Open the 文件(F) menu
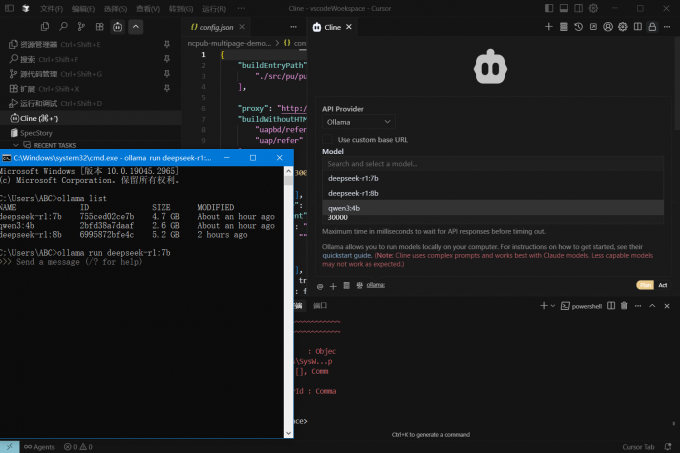 (x=50, y=8)
